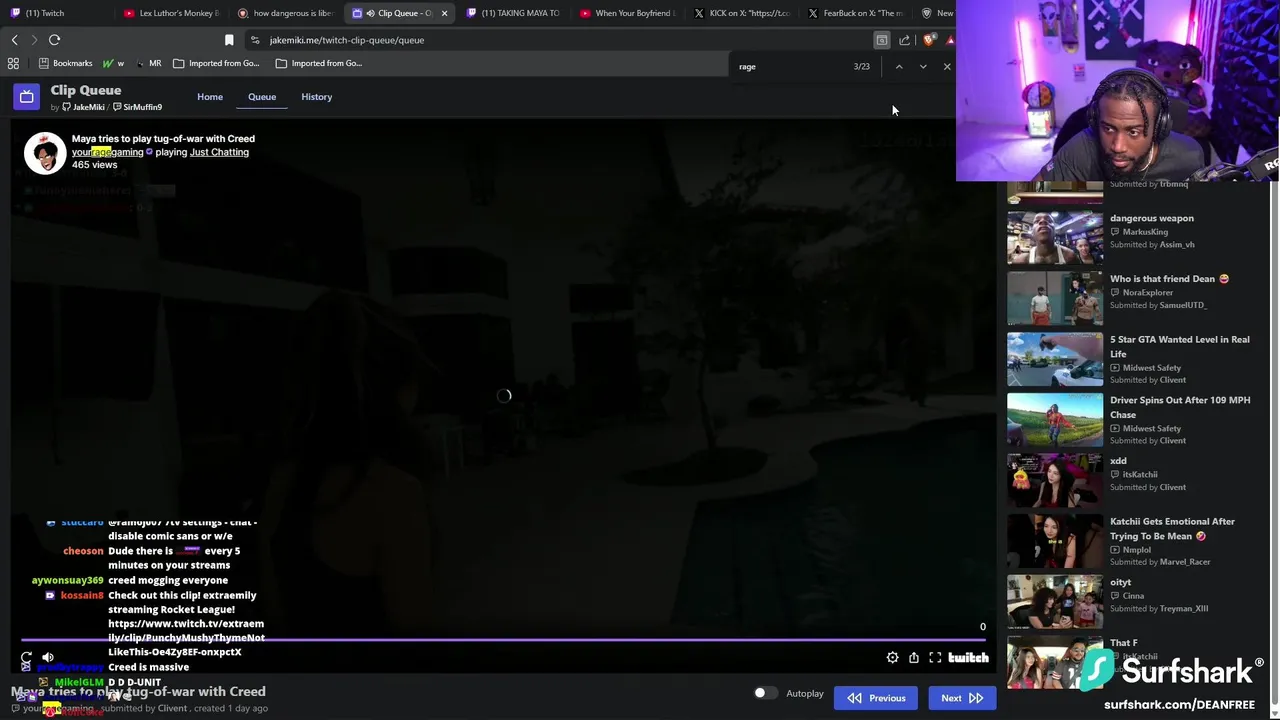The image size is (1280, 720).
Task: Jump to previous find result arrow
Action: coord(898,67)
